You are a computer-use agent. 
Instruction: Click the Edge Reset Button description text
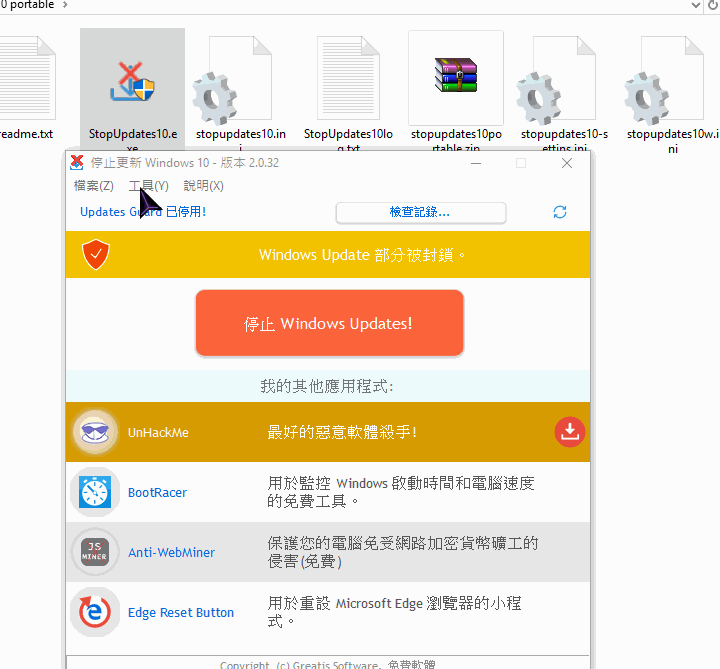pyautogui.click(x=394, y=612)
